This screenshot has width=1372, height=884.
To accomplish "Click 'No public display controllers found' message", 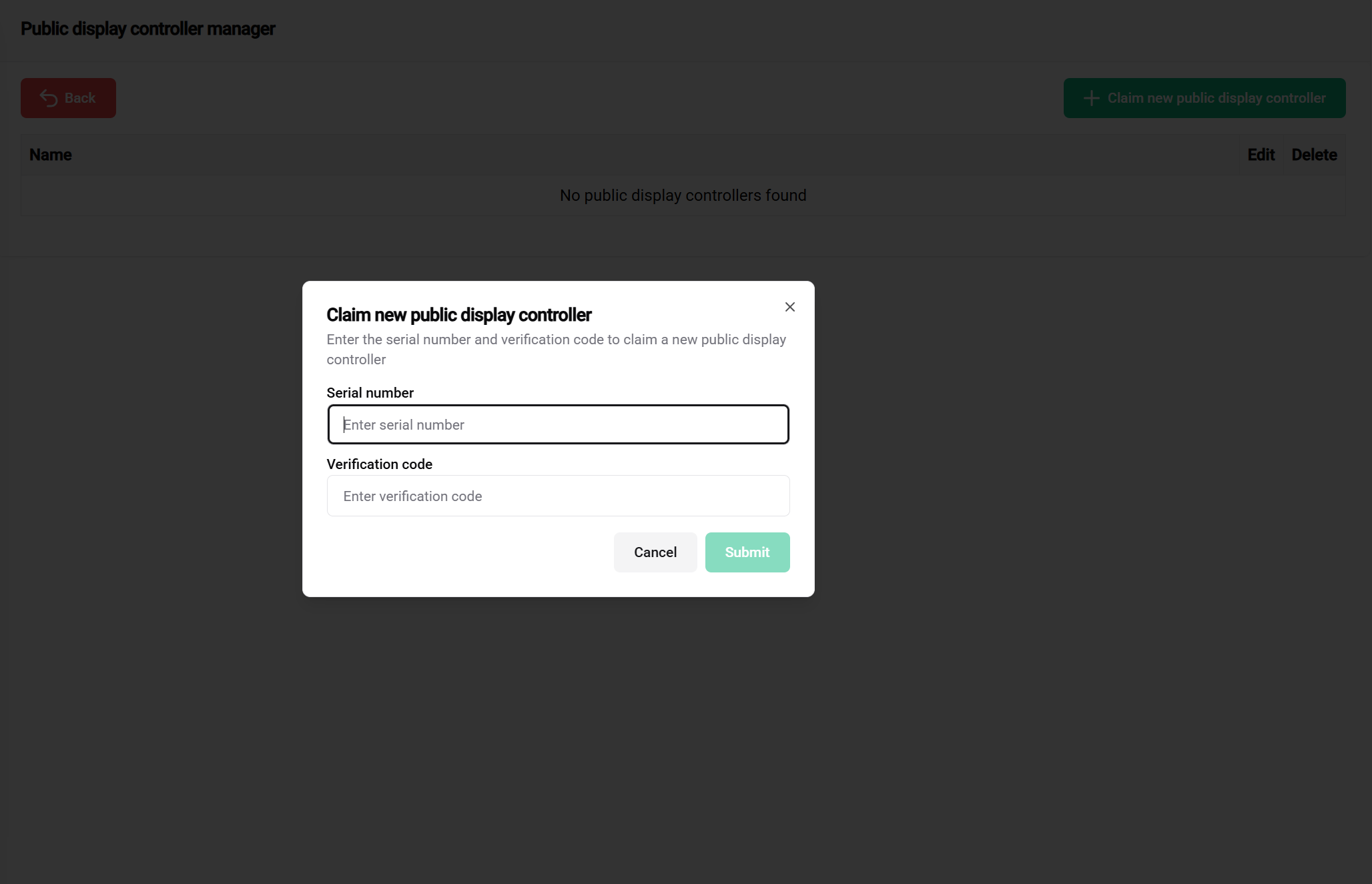I will pos(683,195).
